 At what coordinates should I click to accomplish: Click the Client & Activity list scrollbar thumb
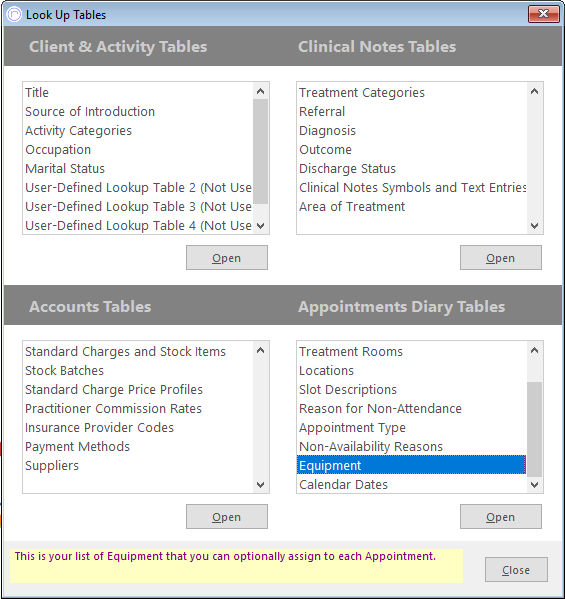[x=261, y=152]
